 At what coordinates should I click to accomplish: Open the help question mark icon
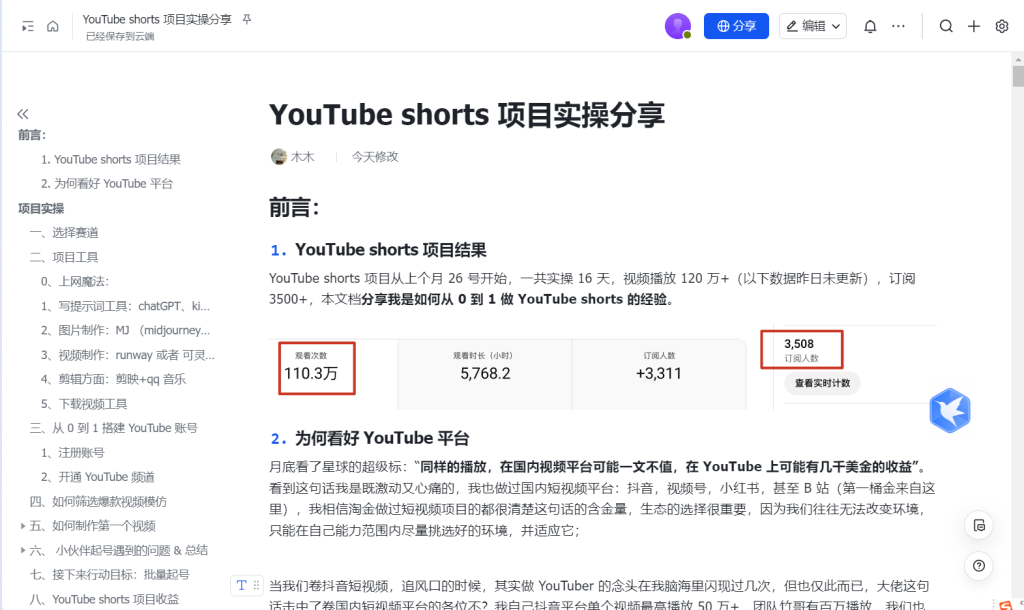(979, 565)
